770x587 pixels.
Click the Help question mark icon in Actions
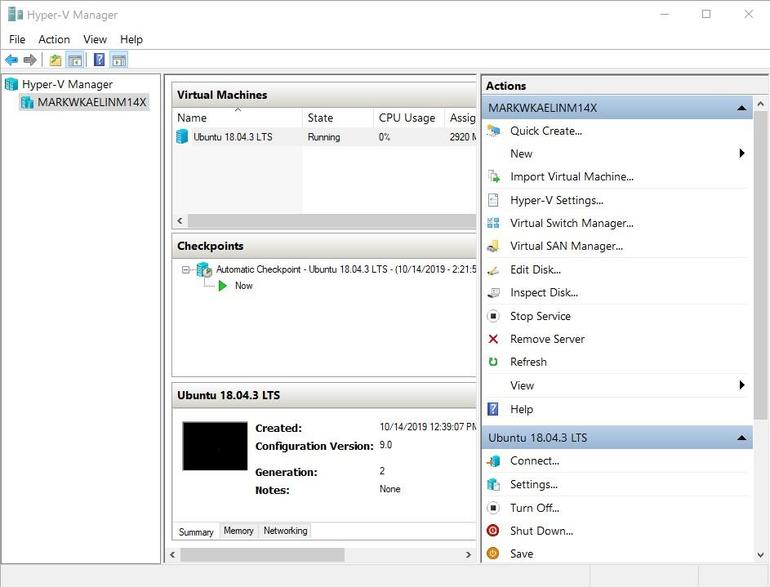493,409
